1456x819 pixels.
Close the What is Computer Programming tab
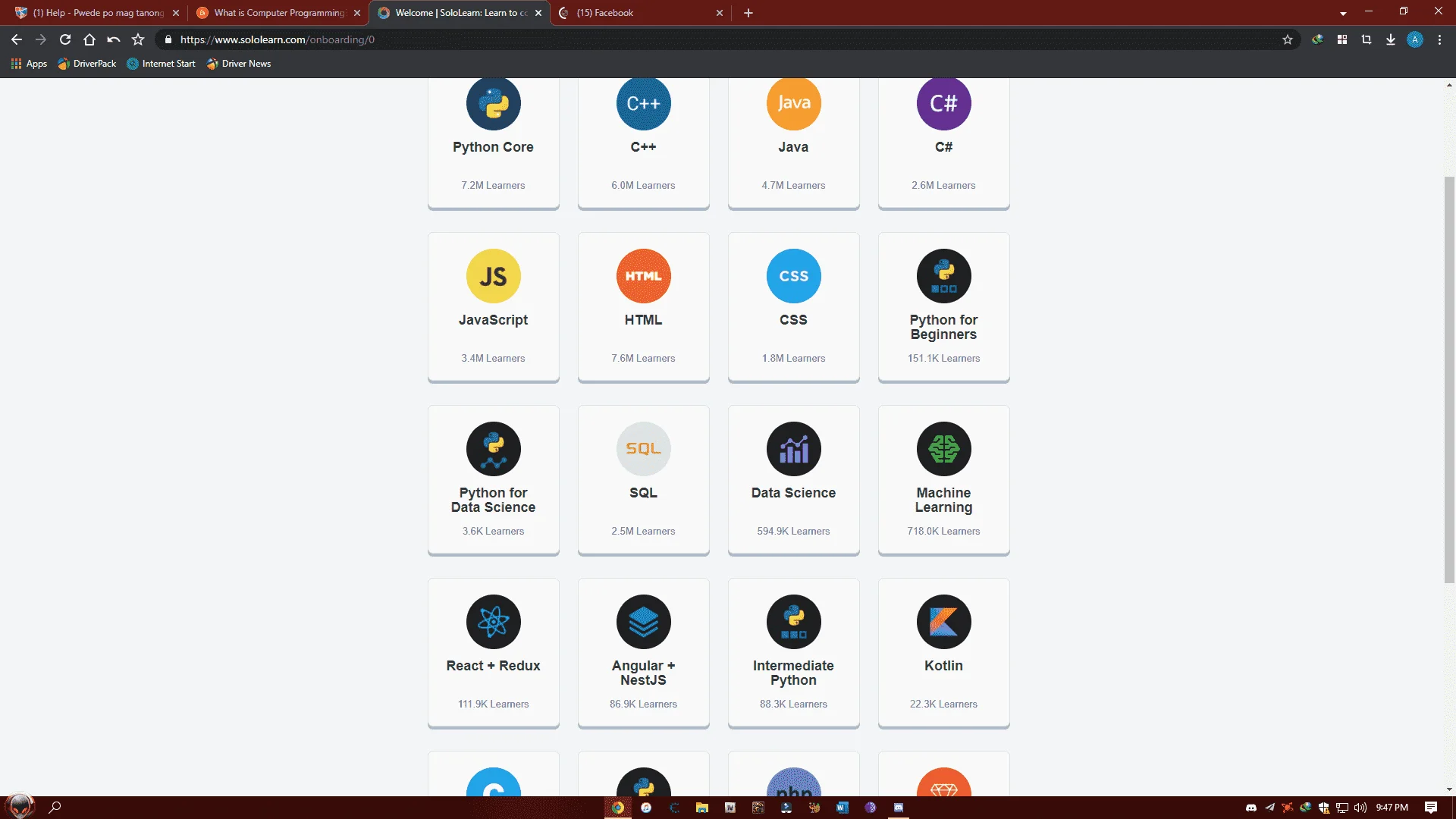pyautogui.click(x=357, y=13)
